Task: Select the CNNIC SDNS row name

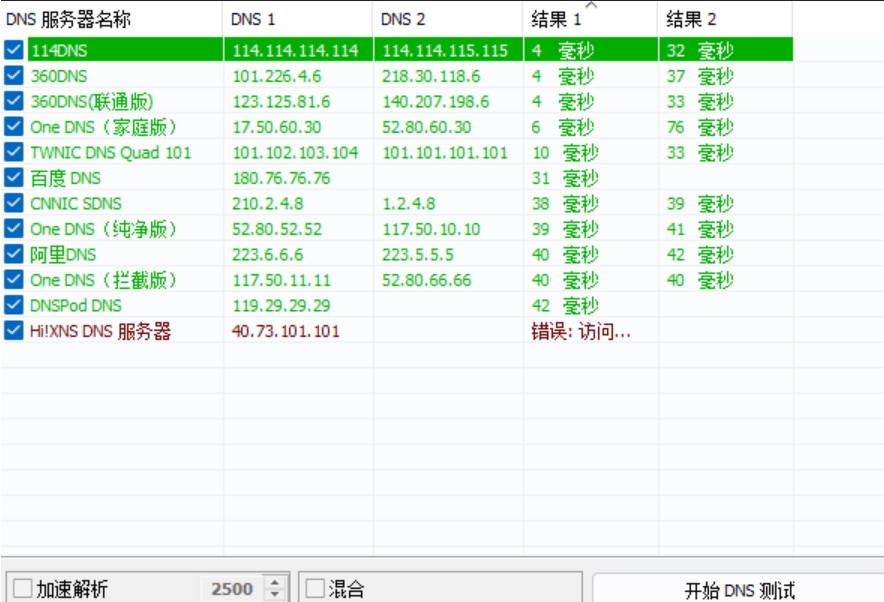Action: (76, 203)
